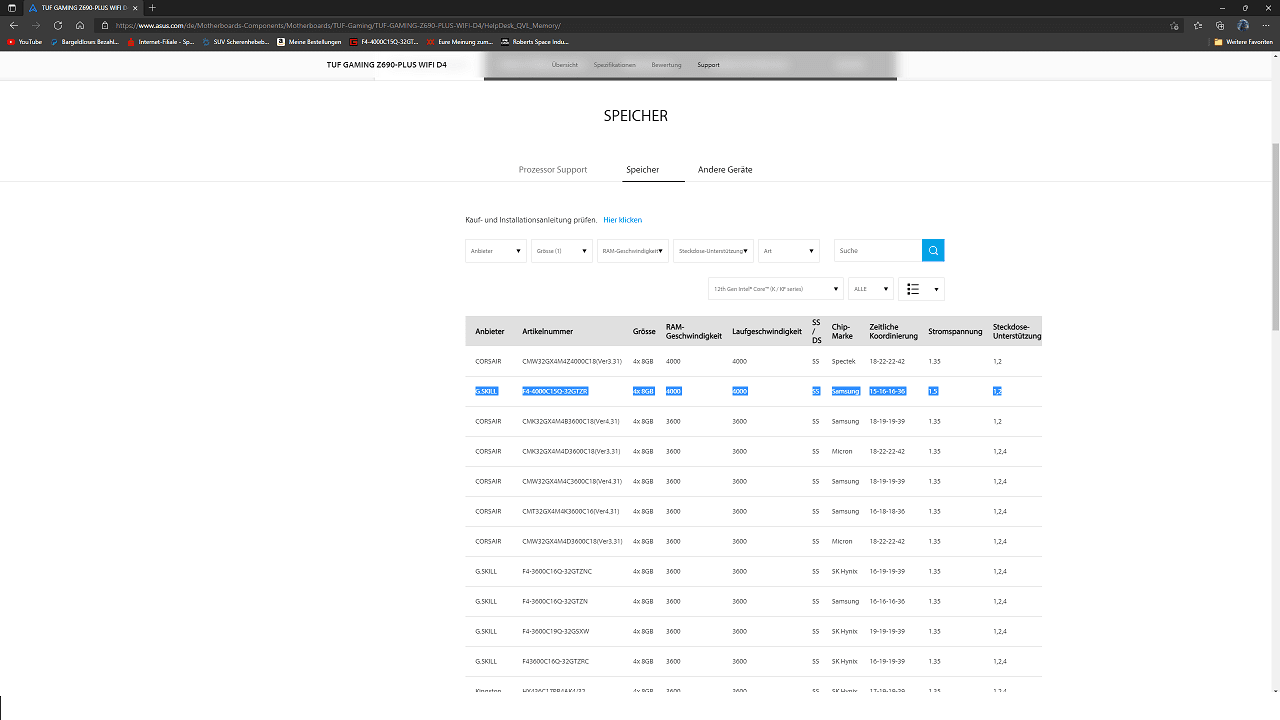Switch to the Andere Geräte tab
Image resolution: width=1280 pixels, height=720 pixels.
coord(725,170)
